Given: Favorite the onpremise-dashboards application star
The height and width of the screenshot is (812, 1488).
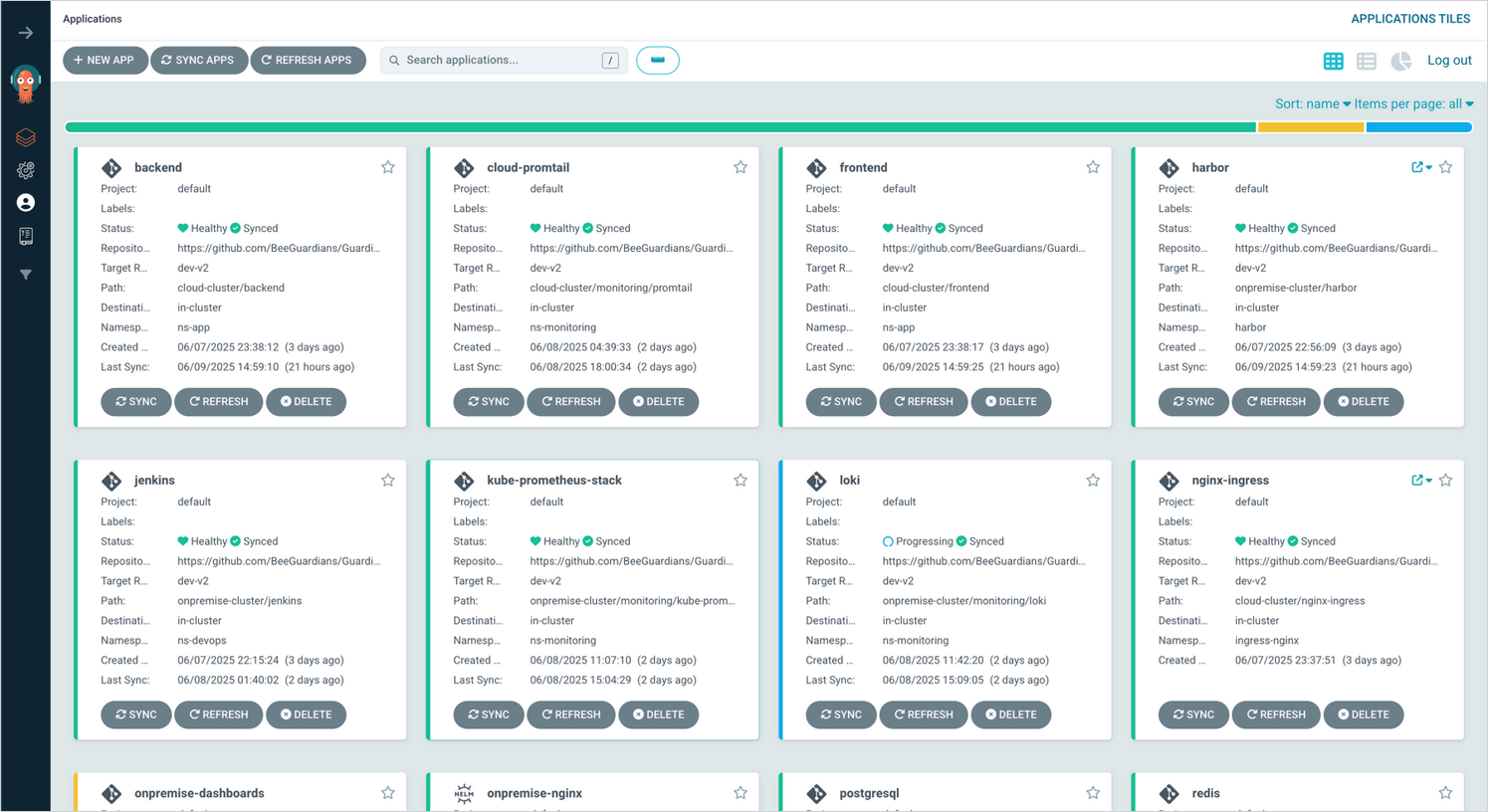Looking at the screenshot, I should coord(388,793).
